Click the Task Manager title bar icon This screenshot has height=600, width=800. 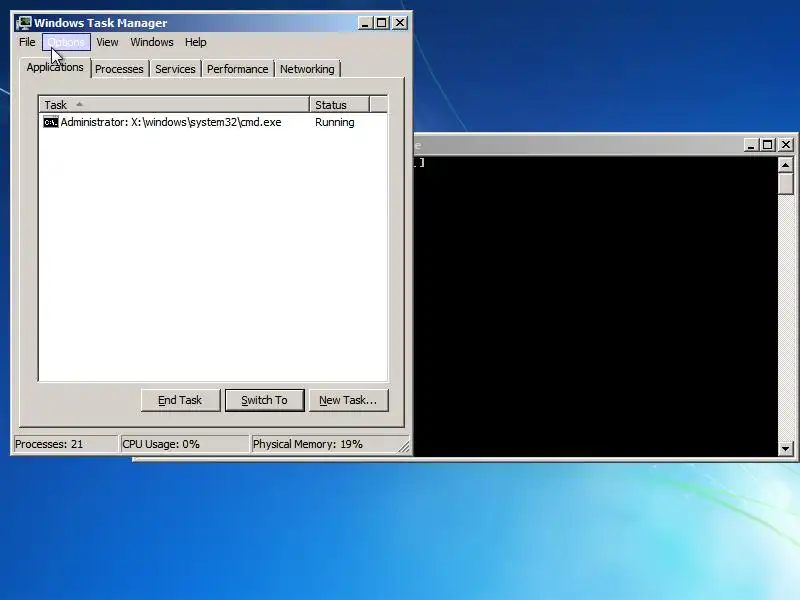click(23, 23)
